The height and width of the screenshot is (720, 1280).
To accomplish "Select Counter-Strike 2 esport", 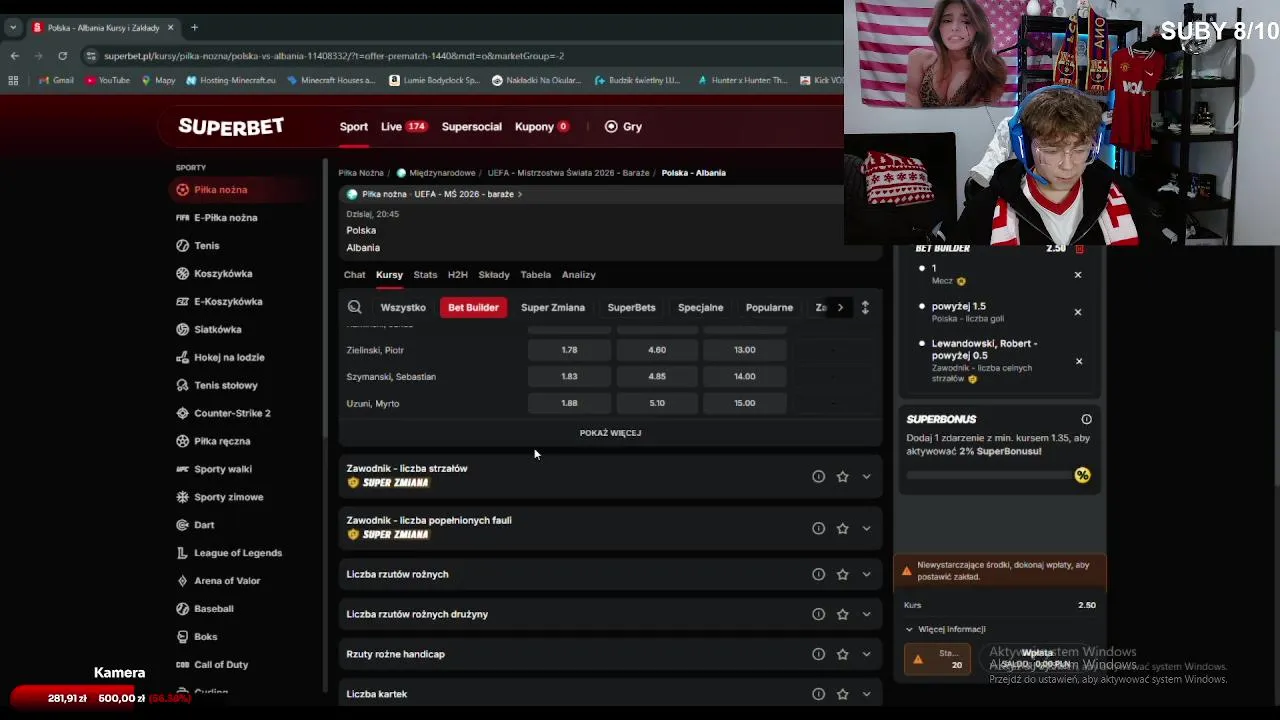I will coord(223,413).
